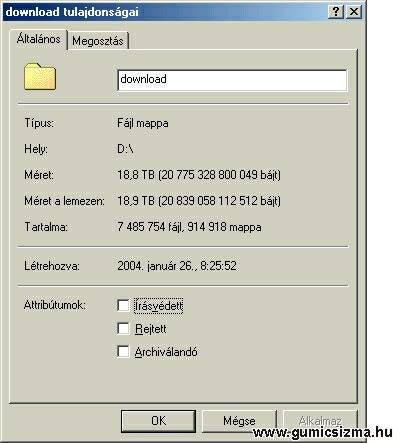
Task: Select the Általános tab
Action: point(38,39)
